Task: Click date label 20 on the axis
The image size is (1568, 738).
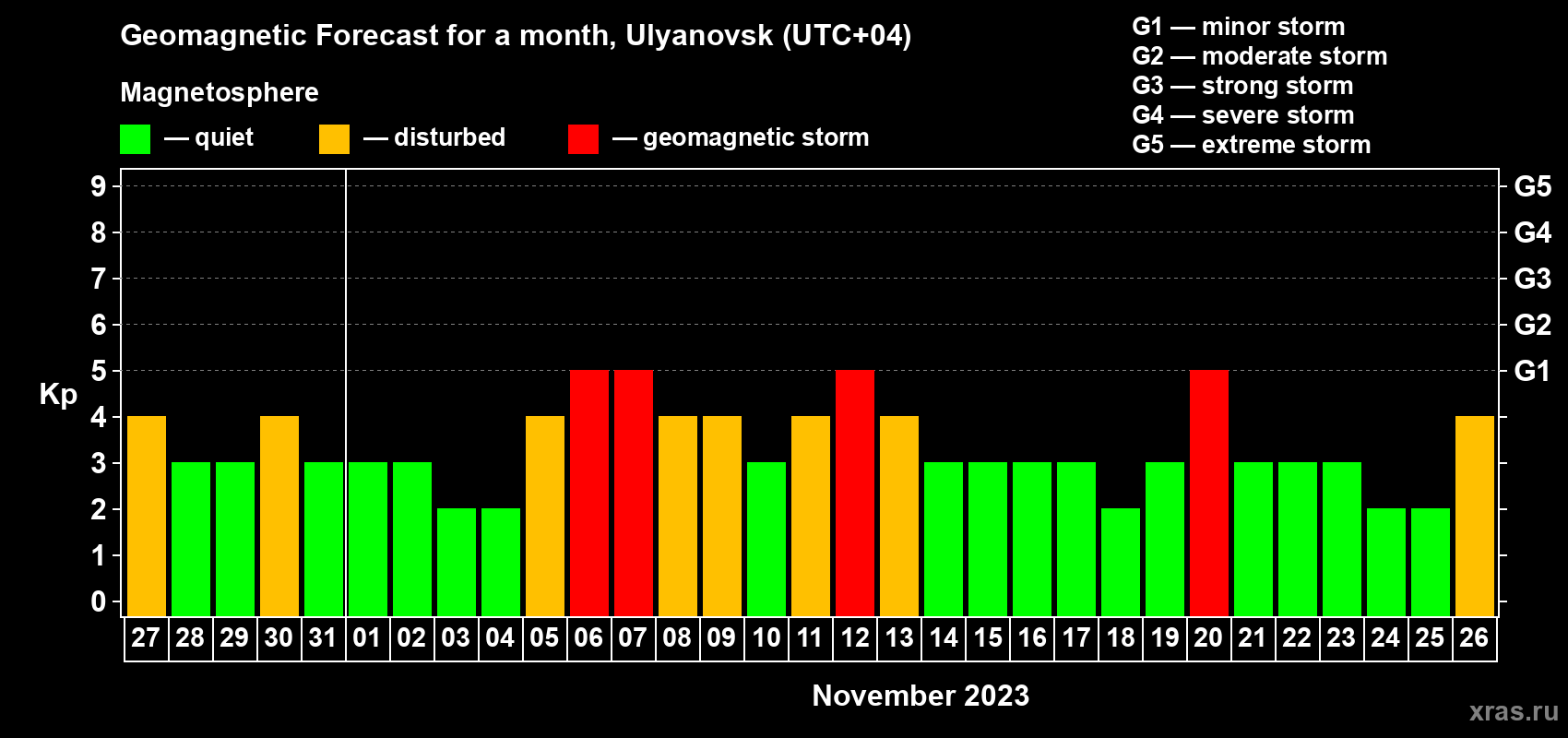Action: [1208, 638]
